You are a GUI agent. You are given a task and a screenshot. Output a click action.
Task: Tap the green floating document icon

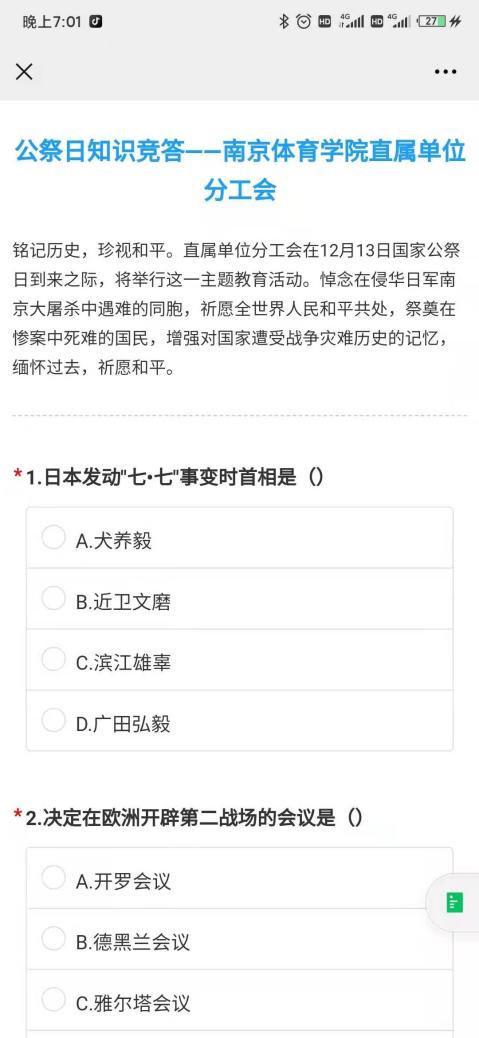(x=455, y=902)
